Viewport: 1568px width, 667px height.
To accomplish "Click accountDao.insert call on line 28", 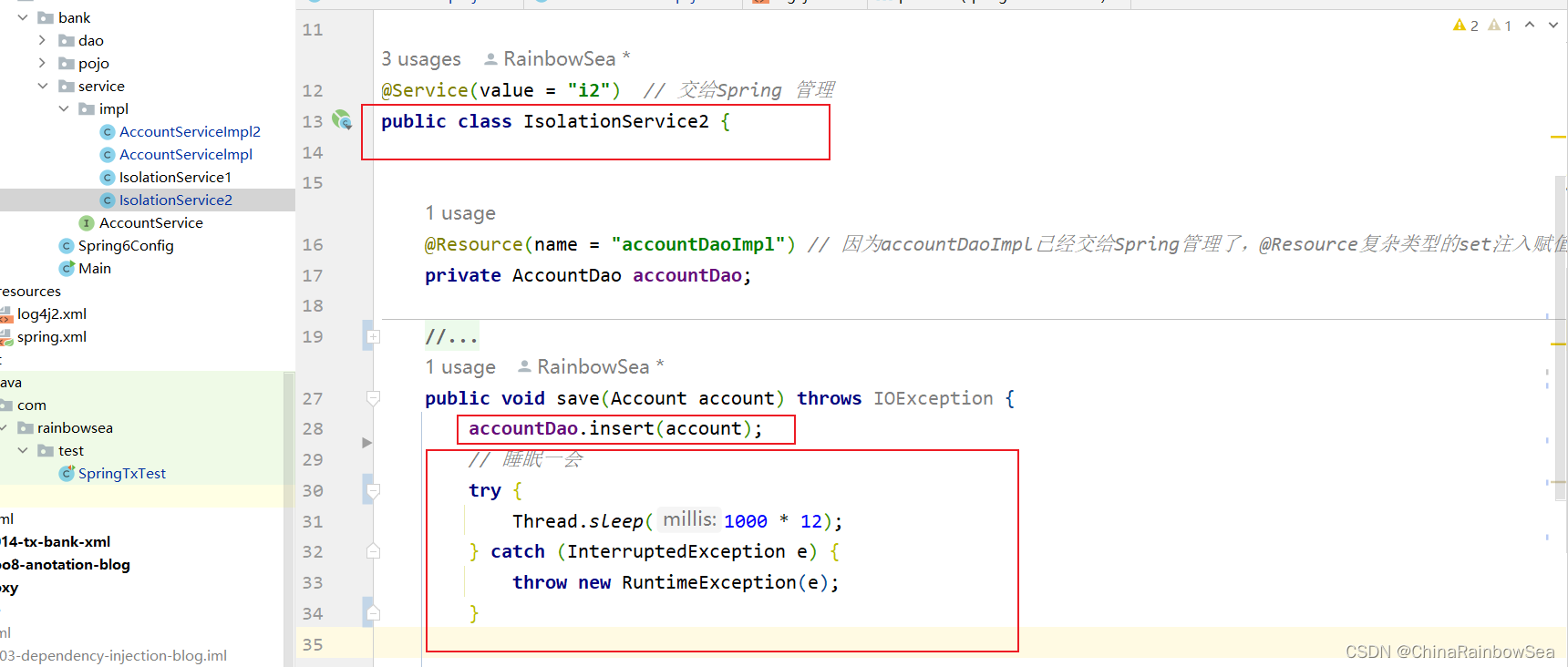I will pyautogui.click(x=615, y=428).
